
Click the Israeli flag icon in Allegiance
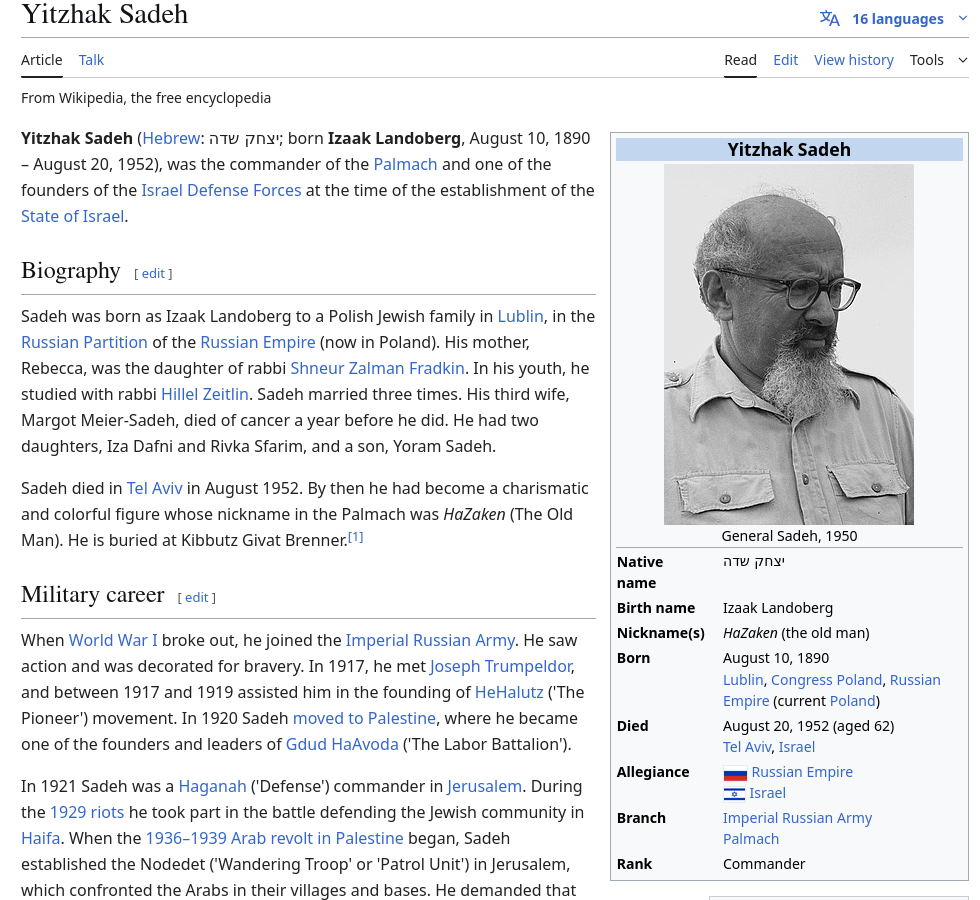(734, 794)
